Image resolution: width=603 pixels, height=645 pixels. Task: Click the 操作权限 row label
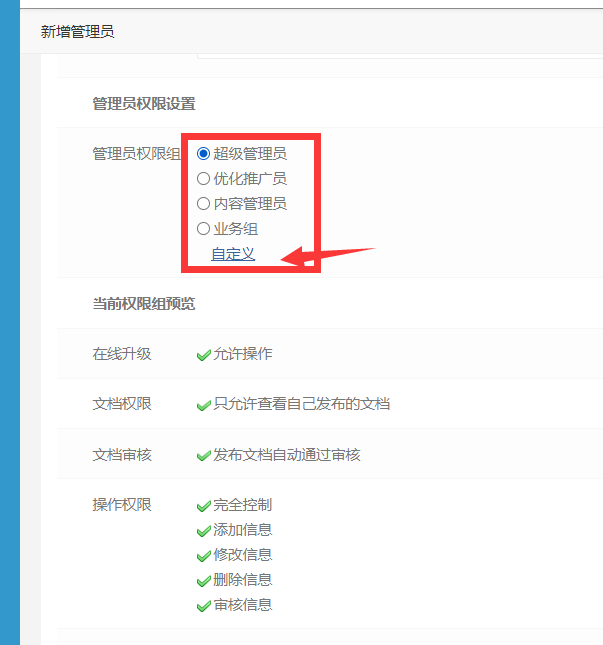coord(122,505)
